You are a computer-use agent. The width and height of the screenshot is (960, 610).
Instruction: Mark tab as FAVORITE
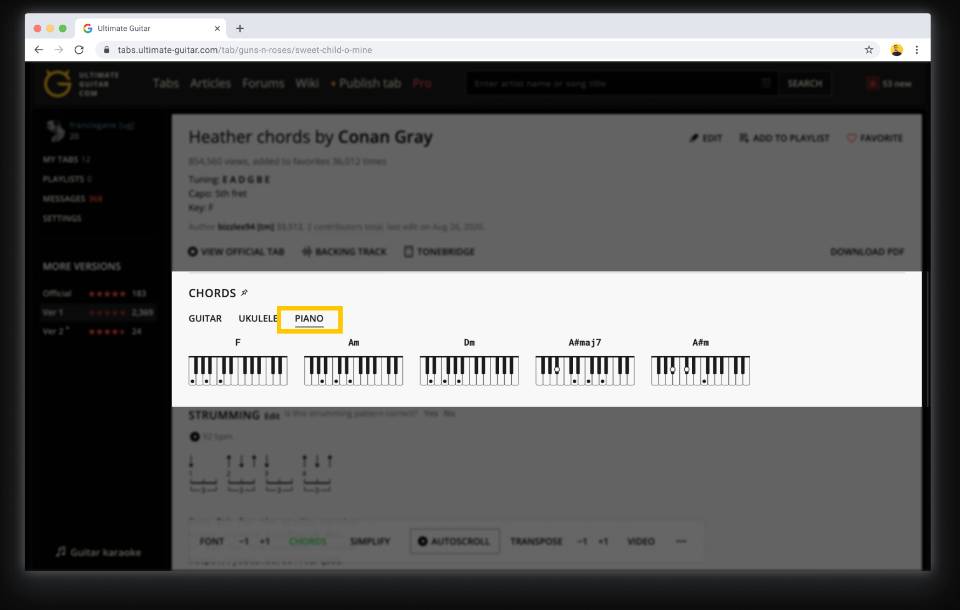click(x=874, y=138)
